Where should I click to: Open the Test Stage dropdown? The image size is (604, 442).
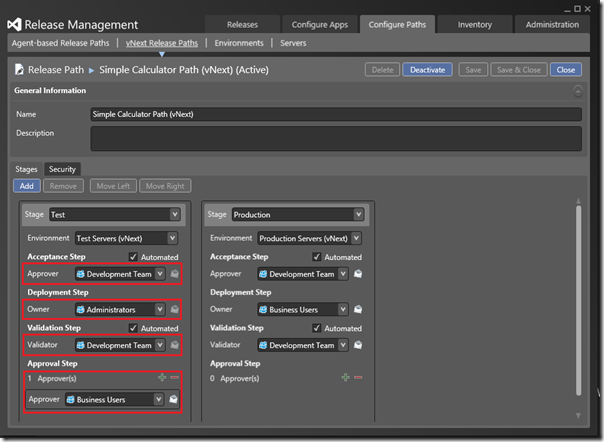click(x=175, y=214)
